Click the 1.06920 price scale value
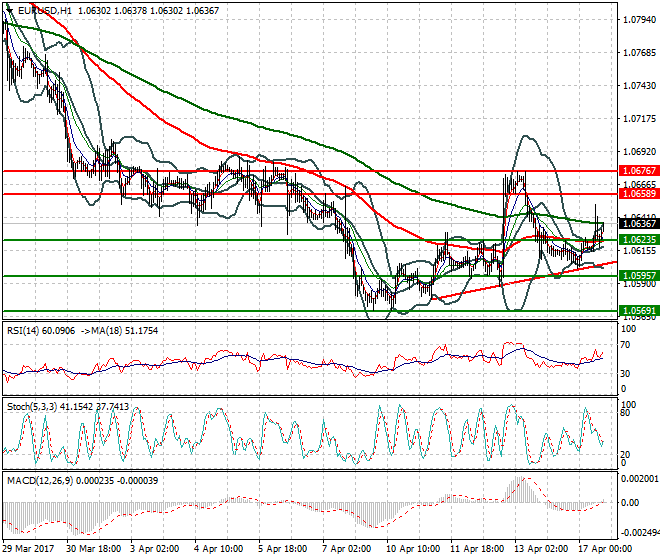Screen dimensions: 660x560 point(639,152)
